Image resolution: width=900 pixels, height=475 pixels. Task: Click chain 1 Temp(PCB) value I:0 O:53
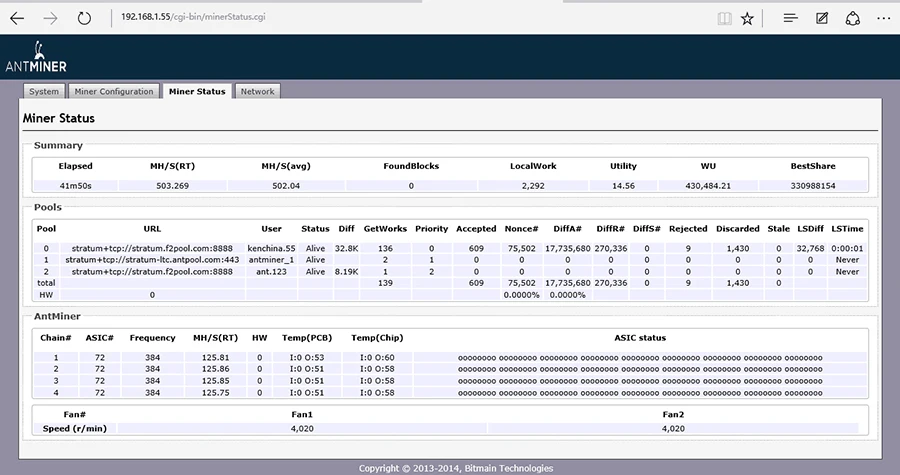[307, 357]
